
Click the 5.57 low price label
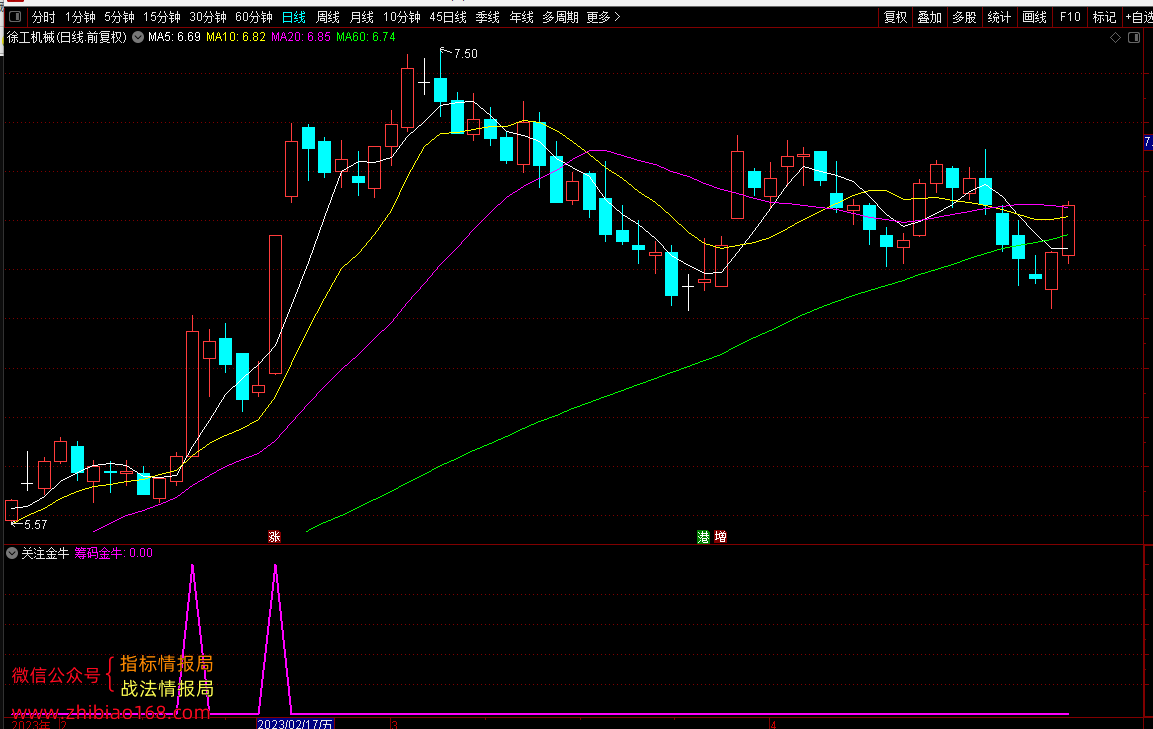coord(35,525)
